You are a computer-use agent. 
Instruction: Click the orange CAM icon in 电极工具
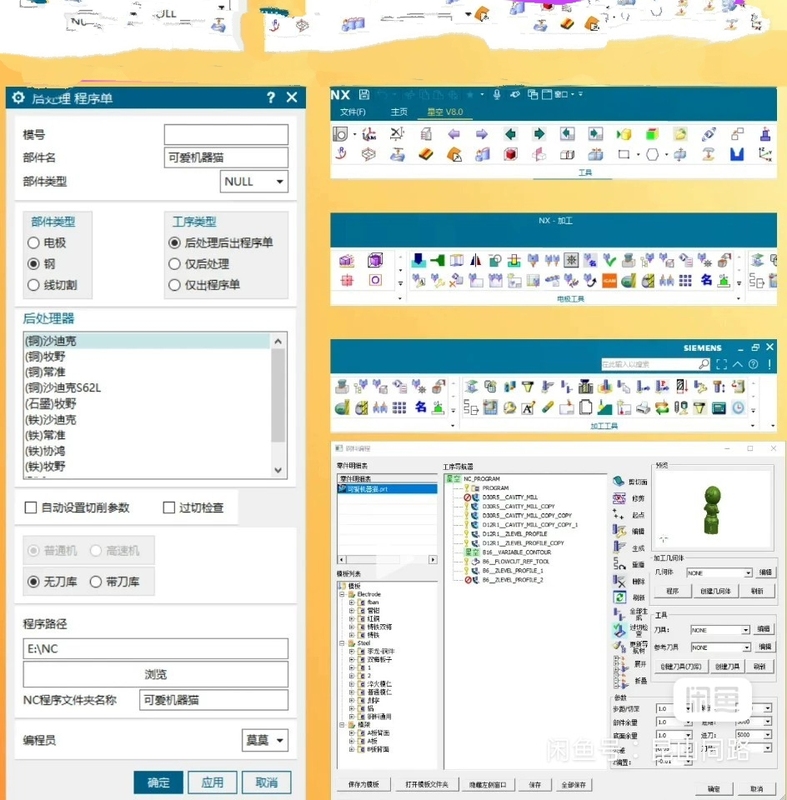coord(610,280)
